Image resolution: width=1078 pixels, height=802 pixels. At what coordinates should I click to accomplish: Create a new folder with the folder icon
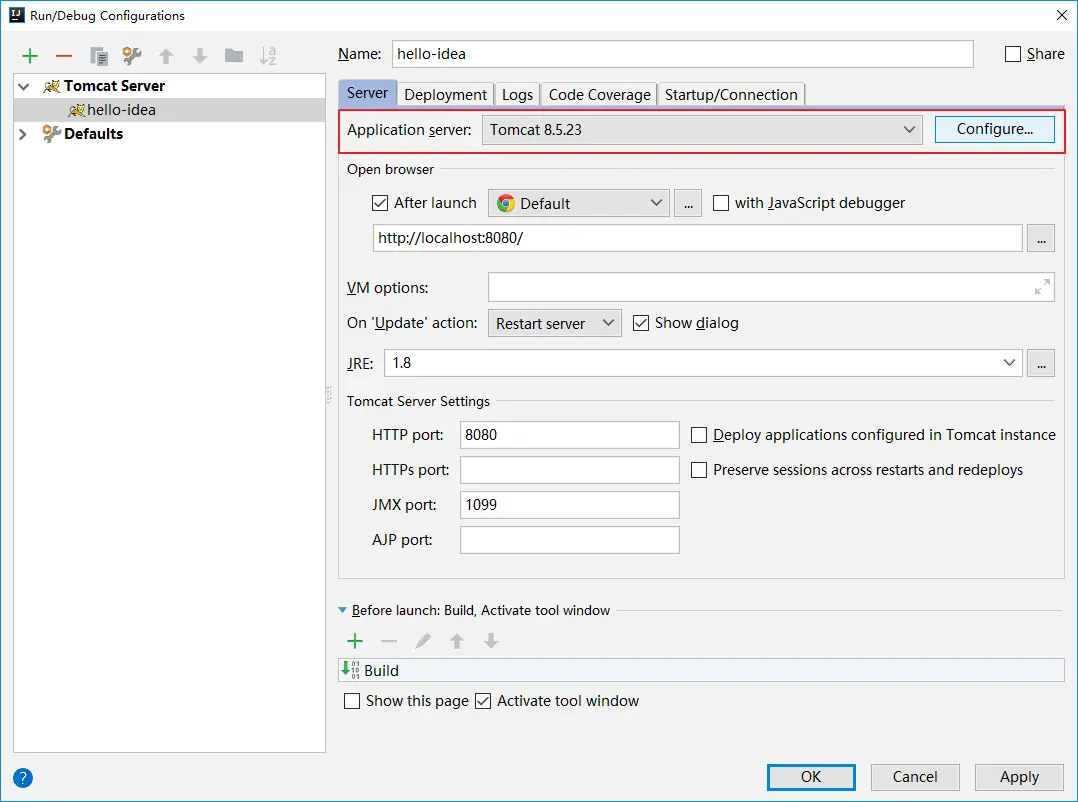coord(234,55)
